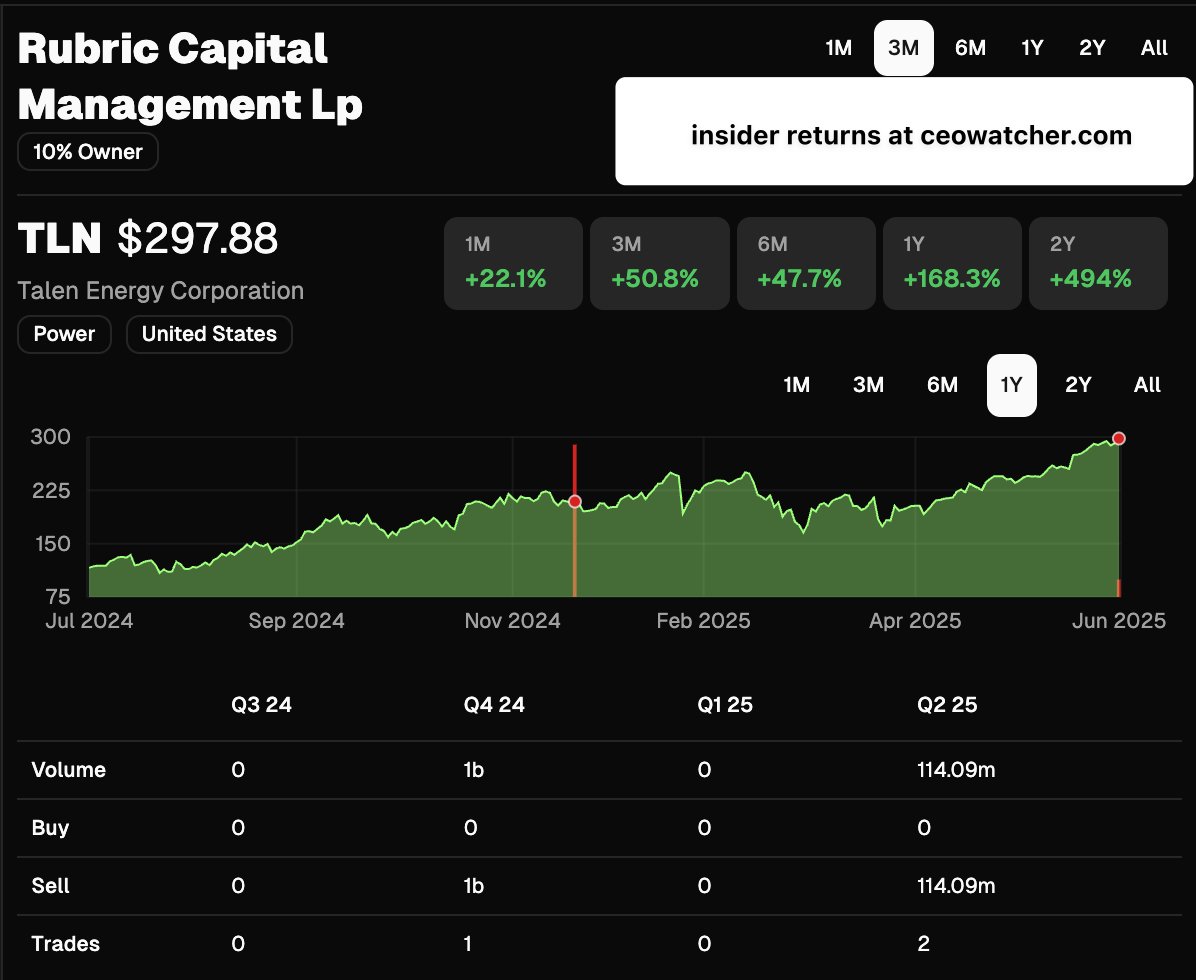Click the Q3 24 column header

(262, 705)
